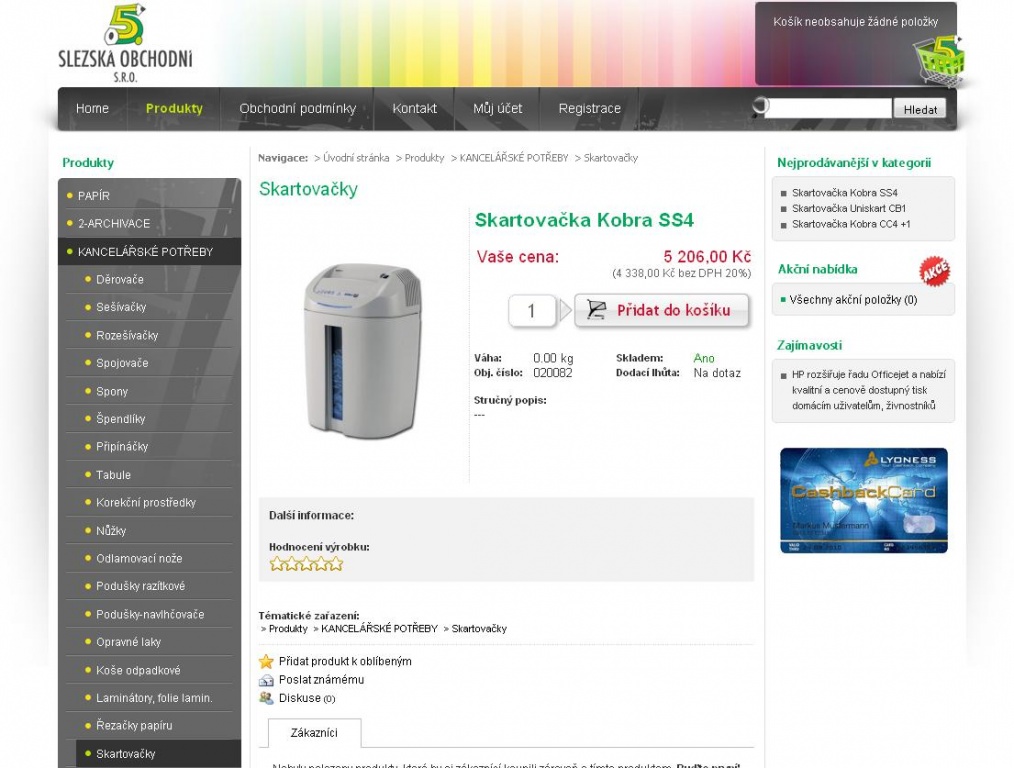Screen dimensions: 1014x768
Task: Open the Kontakt menu item
Action: point(415,109)
